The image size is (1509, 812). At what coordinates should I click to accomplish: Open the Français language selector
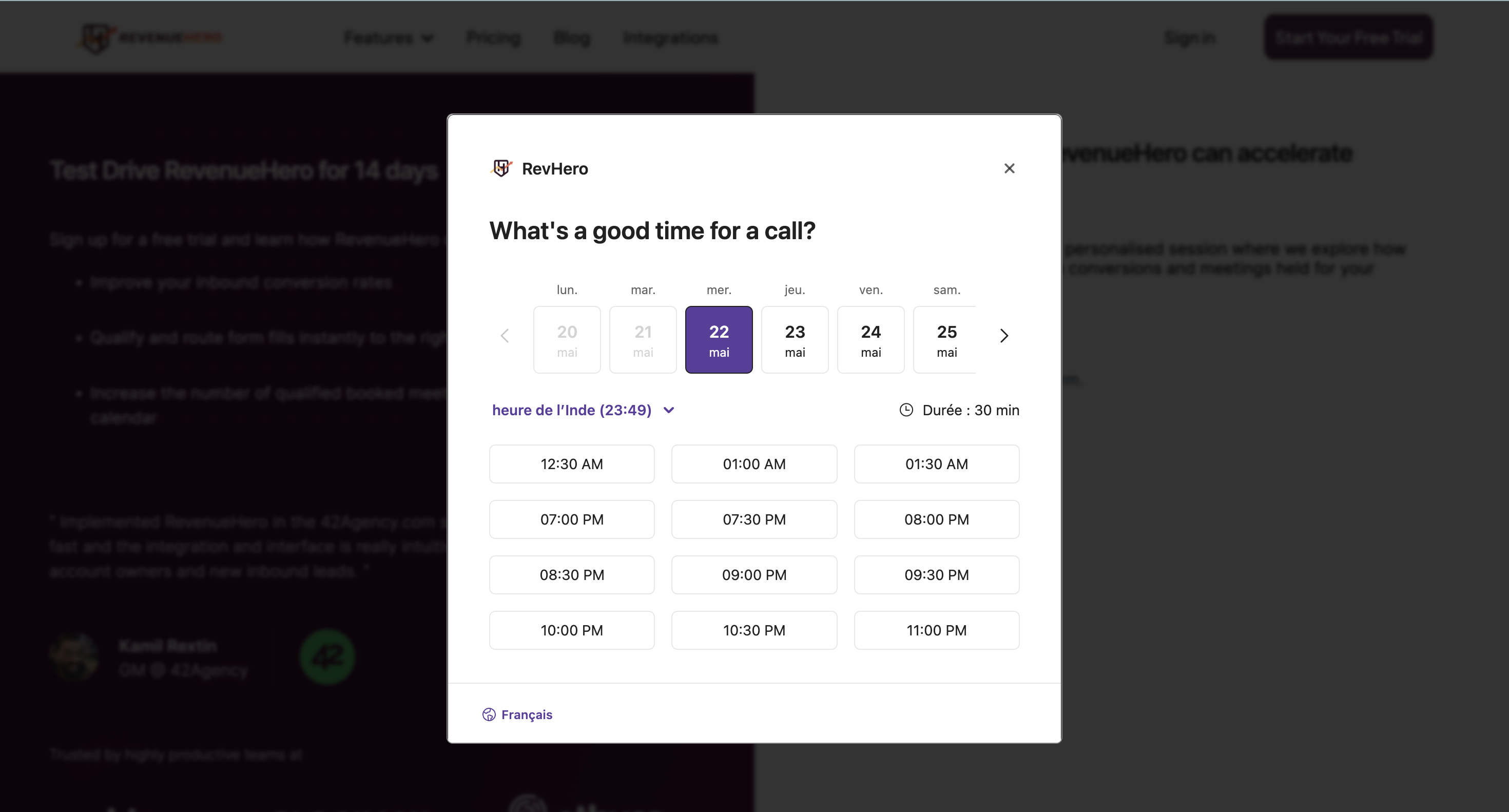pyautogui.click(x=517, y=715)
